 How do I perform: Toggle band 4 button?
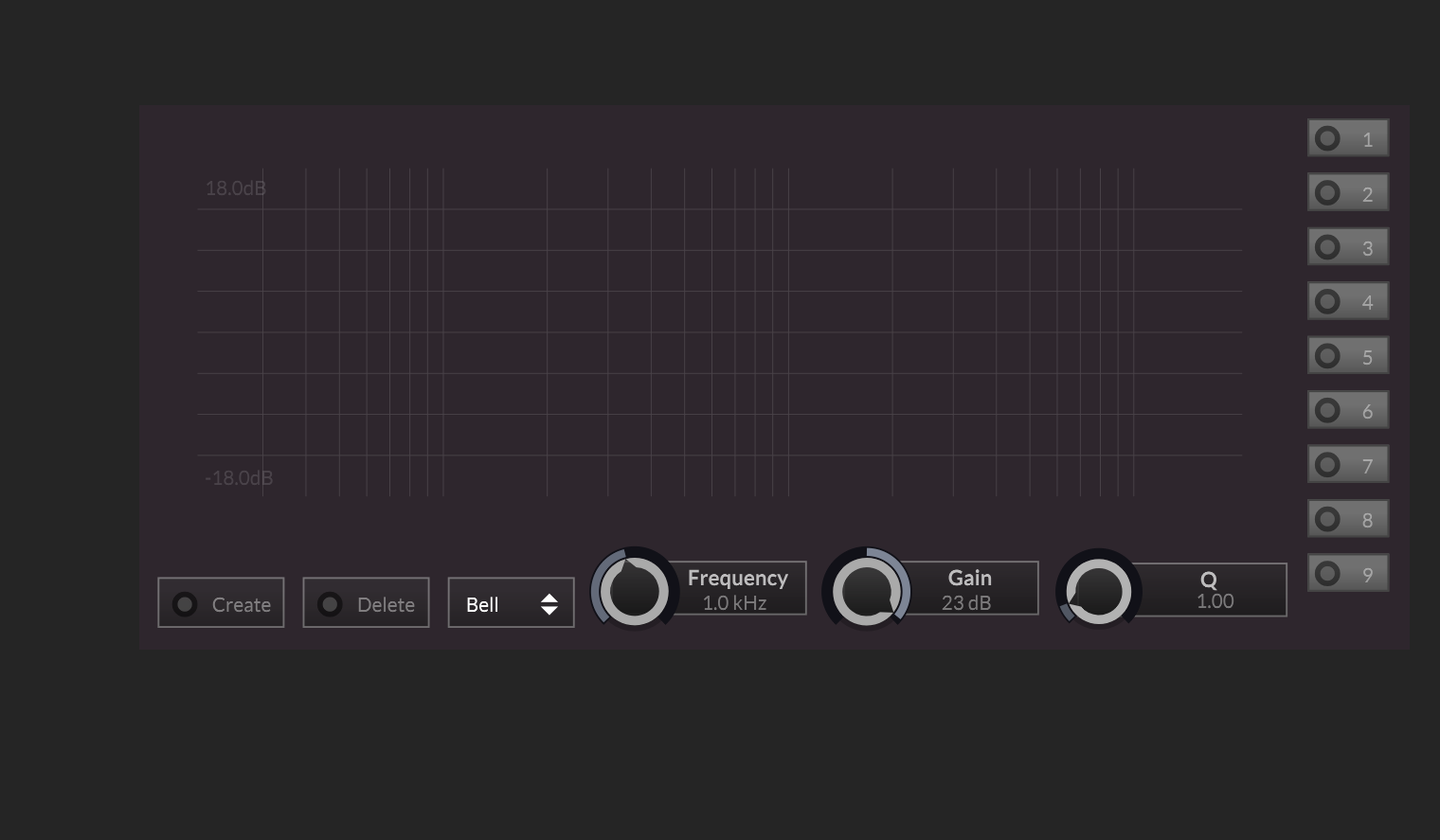pyautogui.click(x=1348, y=301)
